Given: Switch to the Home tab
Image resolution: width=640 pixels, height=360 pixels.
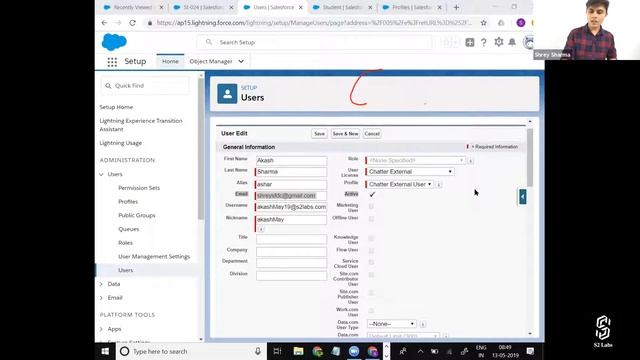Looking at the screenshot, I should (170, 61).
